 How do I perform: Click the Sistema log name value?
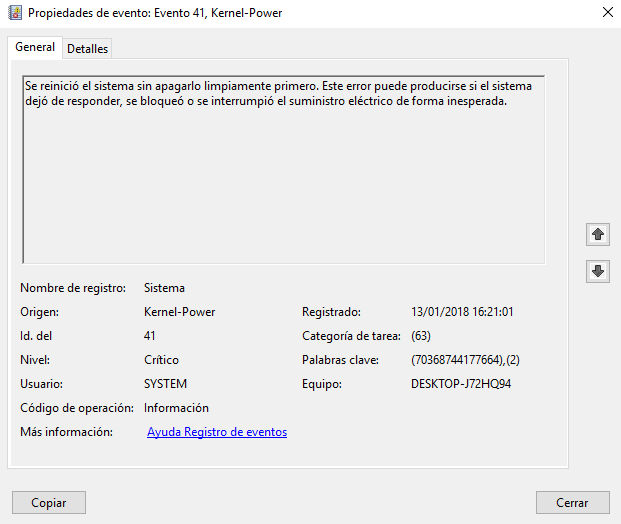164,288
